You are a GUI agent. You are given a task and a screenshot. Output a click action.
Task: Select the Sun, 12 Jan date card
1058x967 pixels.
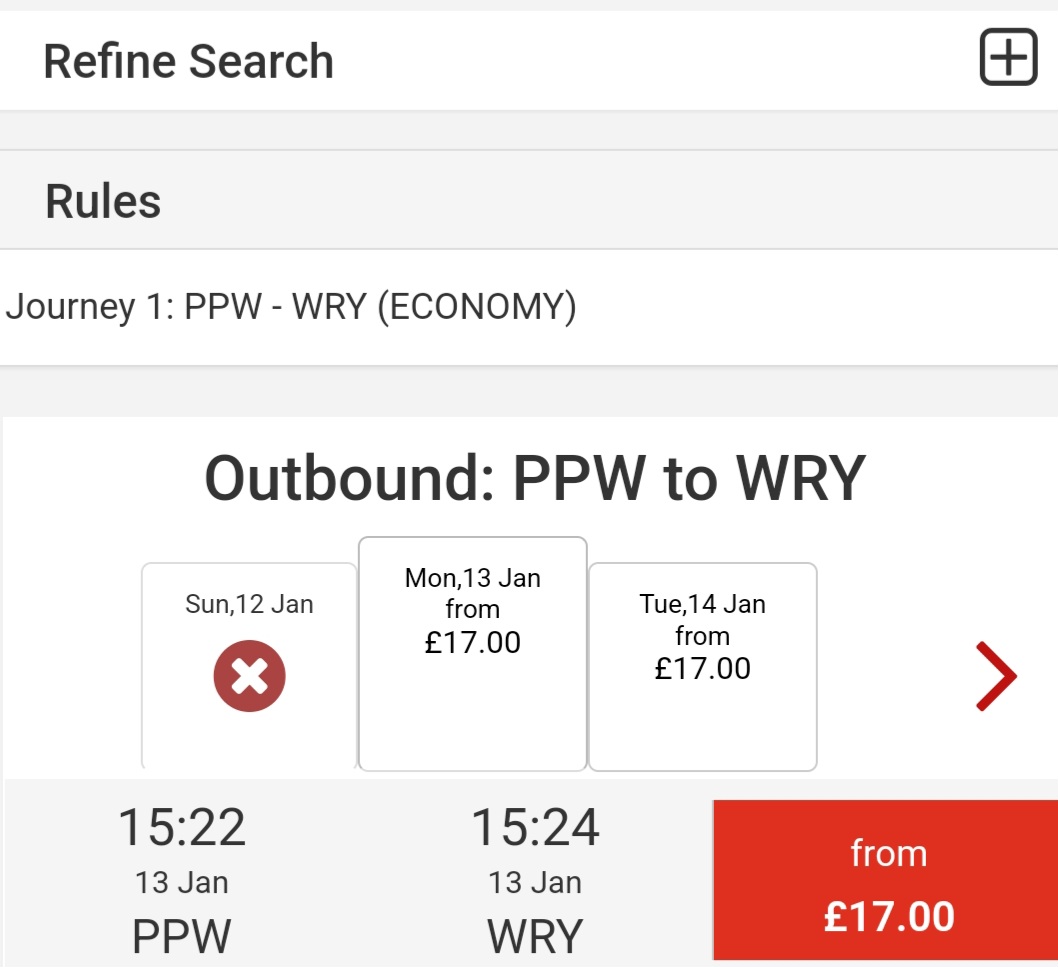[249, 666]
